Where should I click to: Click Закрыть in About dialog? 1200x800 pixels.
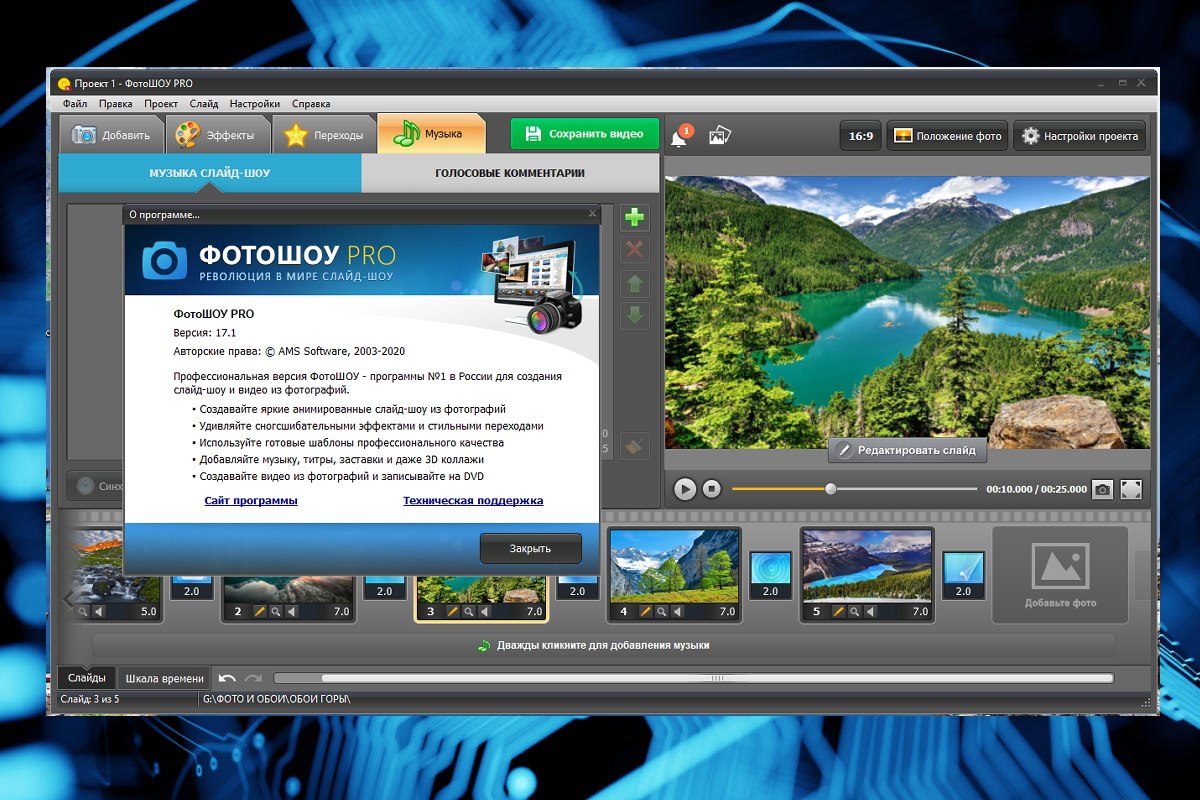point(530,549)
